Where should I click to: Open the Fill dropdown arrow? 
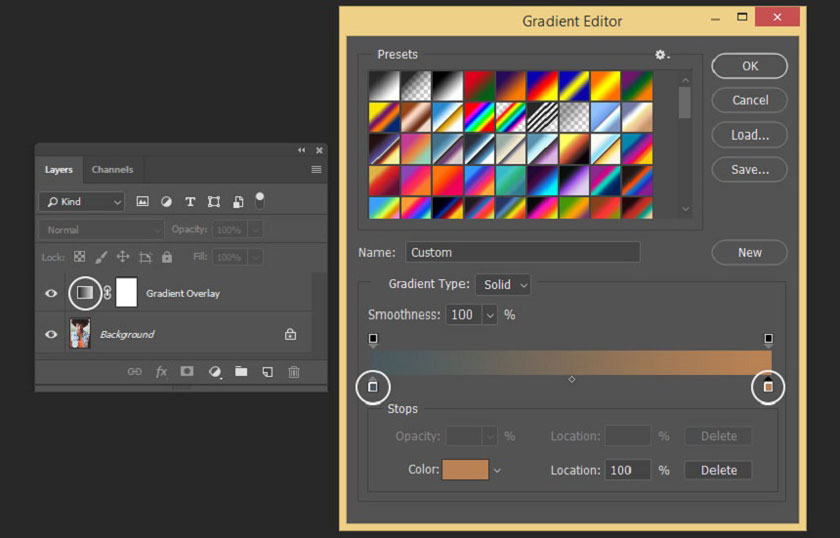point(256,258)
